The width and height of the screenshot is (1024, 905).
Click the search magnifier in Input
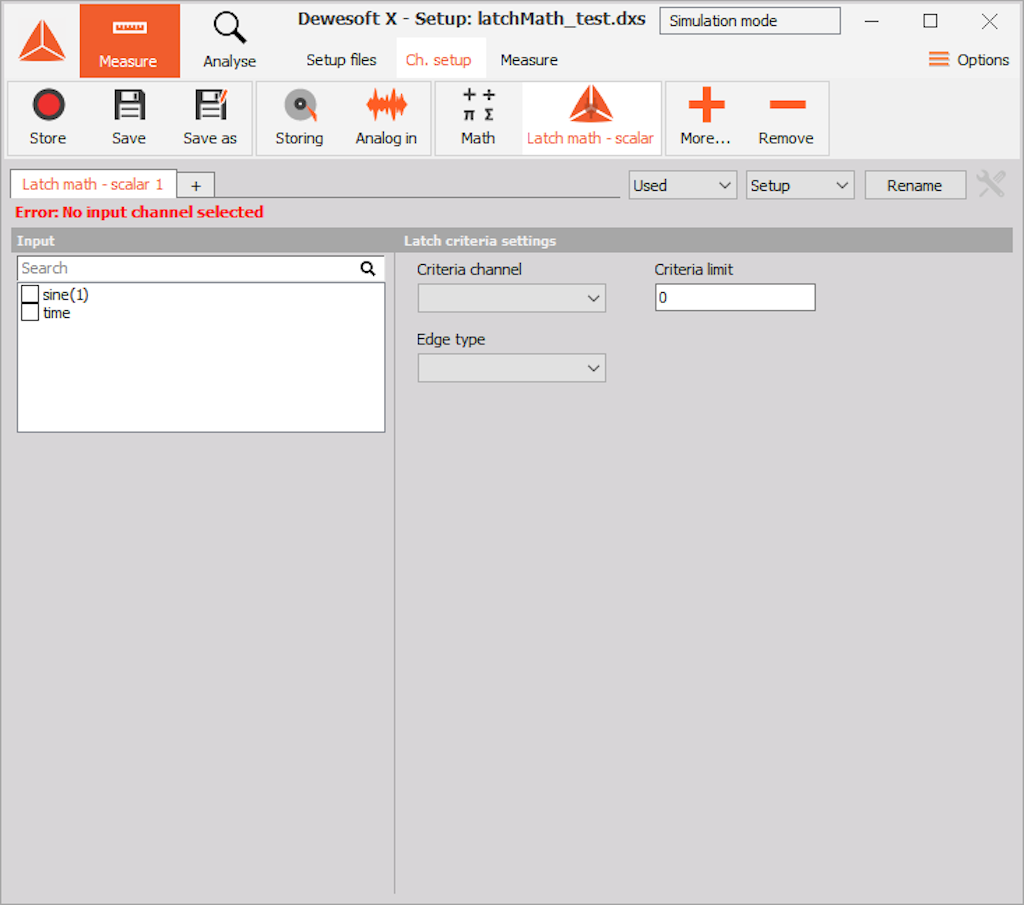[368, 268]
